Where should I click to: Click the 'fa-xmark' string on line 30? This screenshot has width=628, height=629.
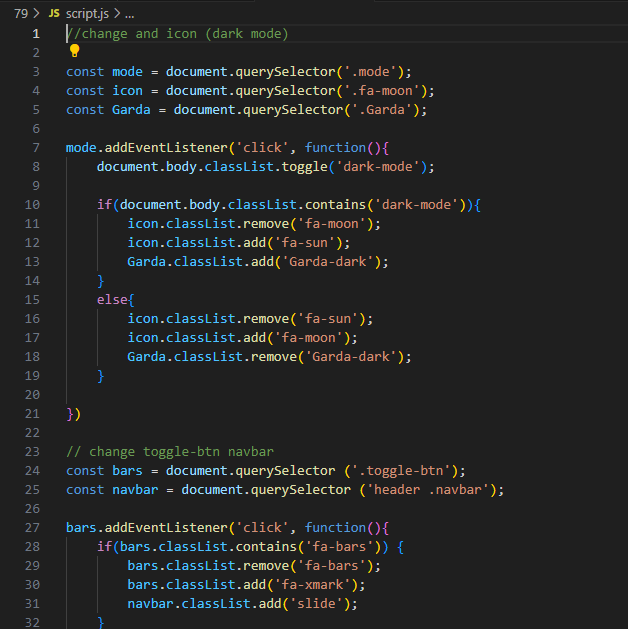coord(312,584)
